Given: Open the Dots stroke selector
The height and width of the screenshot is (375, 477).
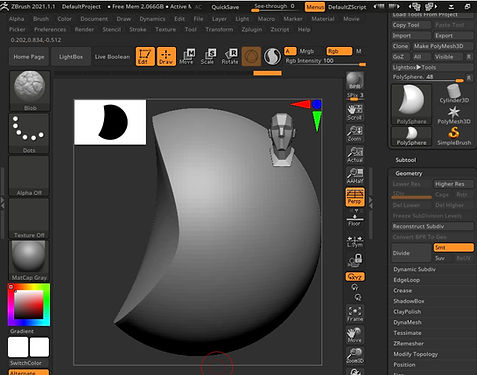Looking at the screenshot, I should click(x=29, y=133).
